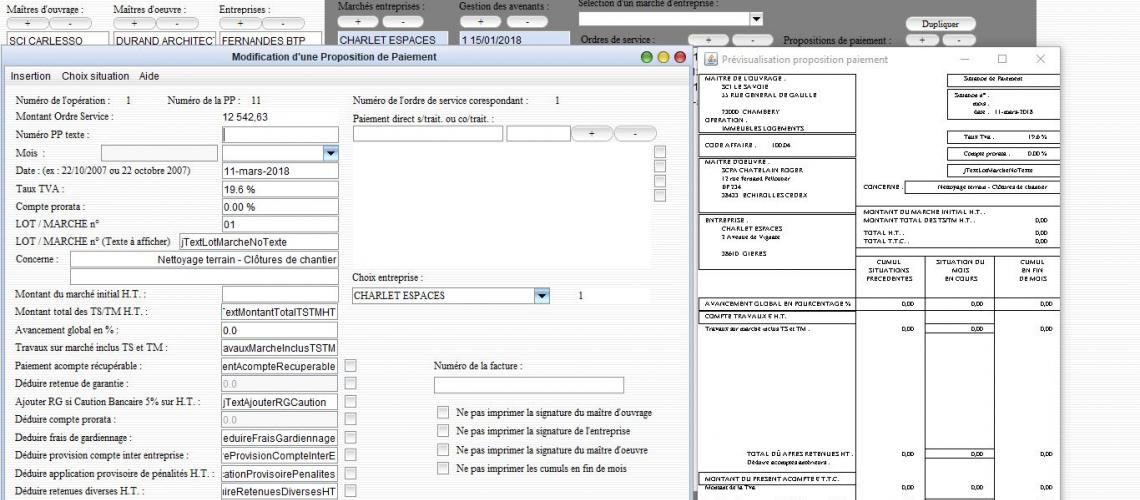This screenshot has width=1140, height=500.
Task: Click Déduire frais de gardiennage text field
Action: [280, 438]
